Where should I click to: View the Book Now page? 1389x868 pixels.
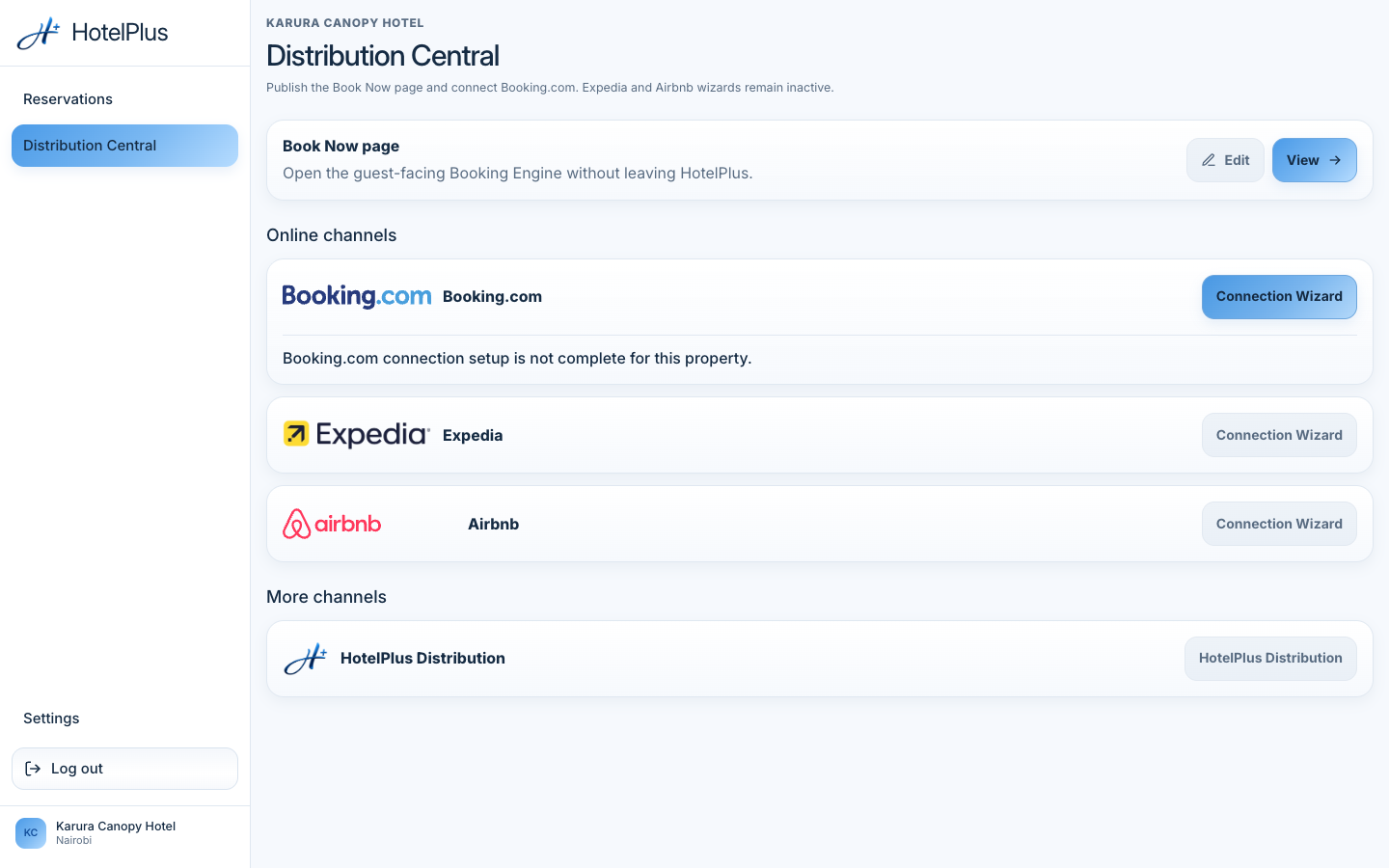(1314, 160)
